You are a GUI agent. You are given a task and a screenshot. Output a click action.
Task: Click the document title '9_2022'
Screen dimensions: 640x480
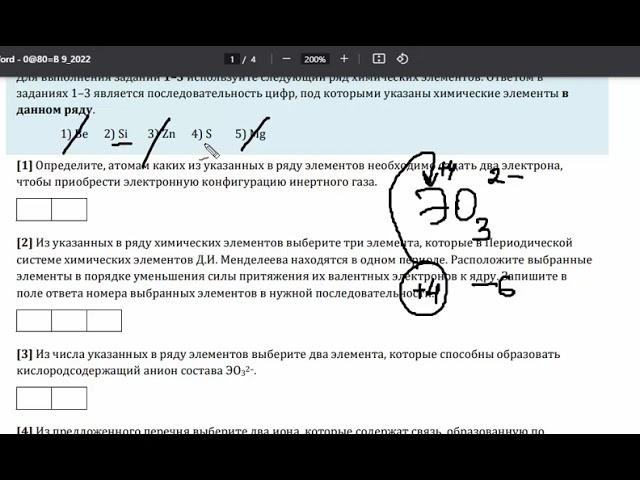(76, 59)
